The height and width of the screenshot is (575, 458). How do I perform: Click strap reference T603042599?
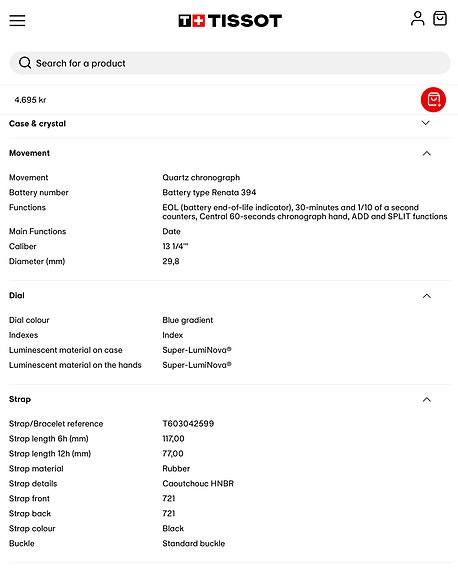click(x=188, y=424)
